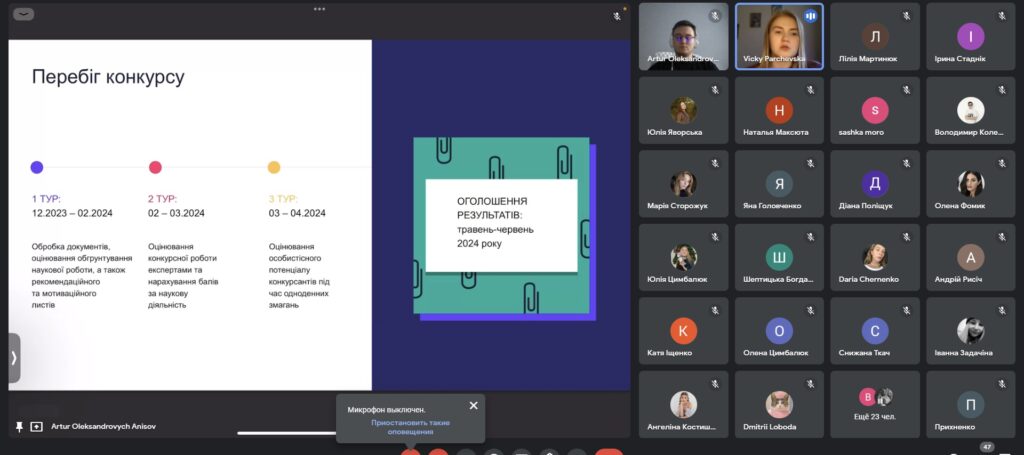Click the 47 participants count badge

click(x=987, y=446)
